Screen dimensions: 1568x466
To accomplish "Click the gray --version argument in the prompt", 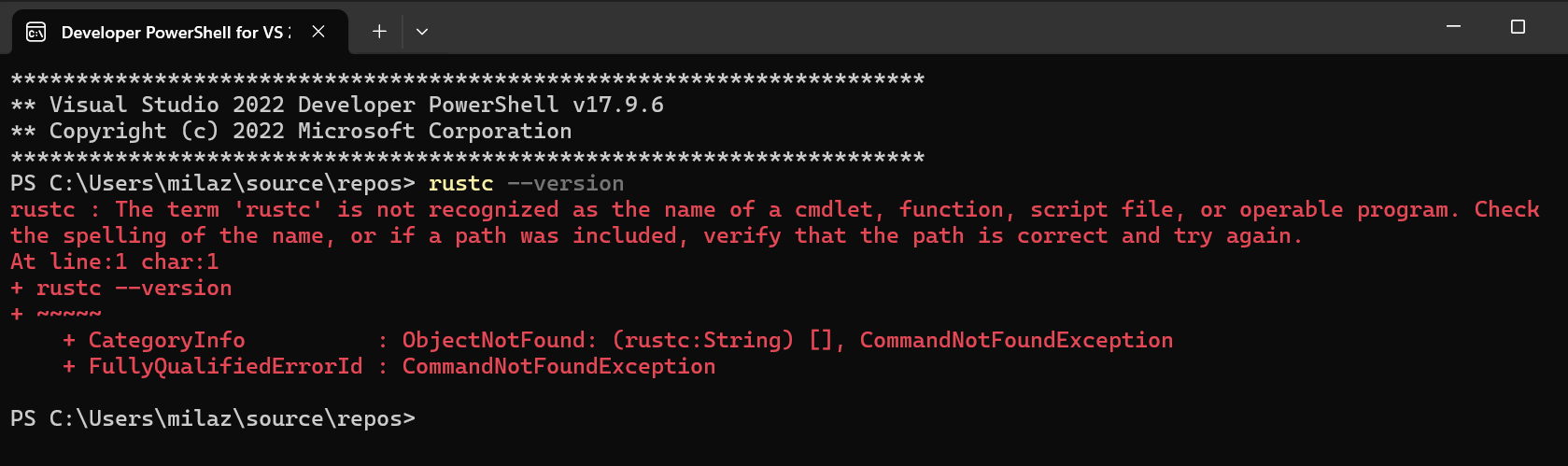I will (566, 184).
